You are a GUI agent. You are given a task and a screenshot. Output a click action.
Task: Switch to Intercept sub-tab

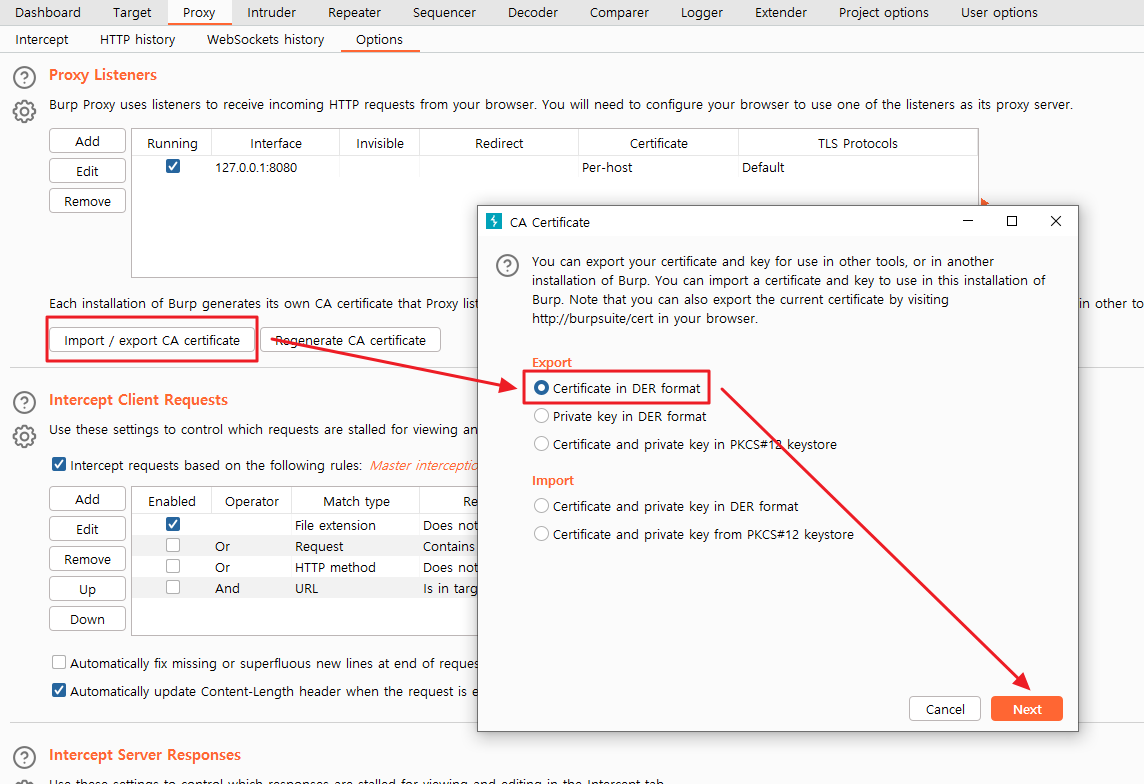coord(42,39)
